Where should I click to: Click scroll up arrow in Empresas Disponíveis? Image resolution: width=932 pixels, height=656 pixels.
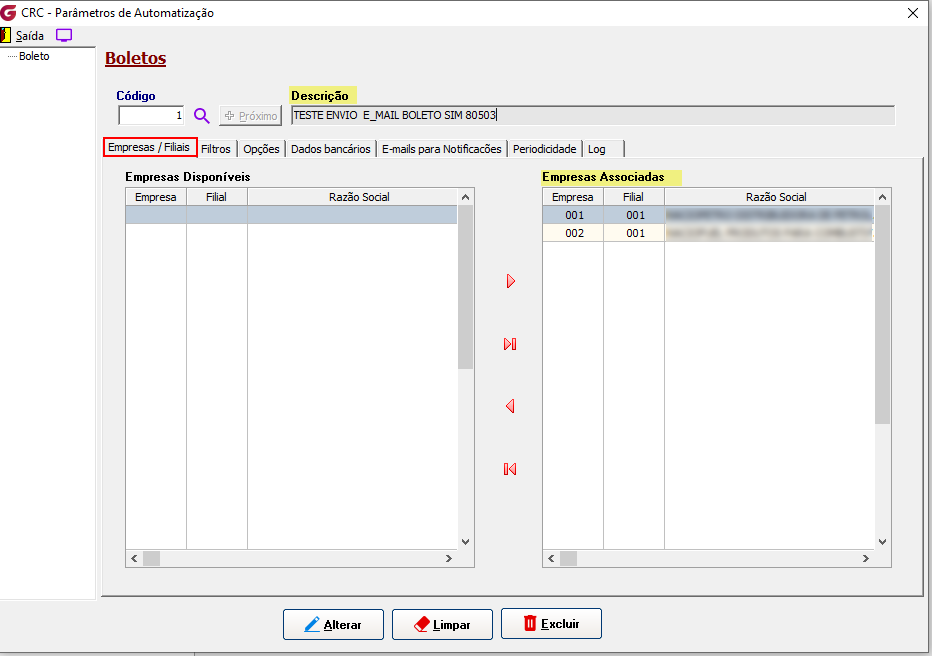[x=465, y=197]
